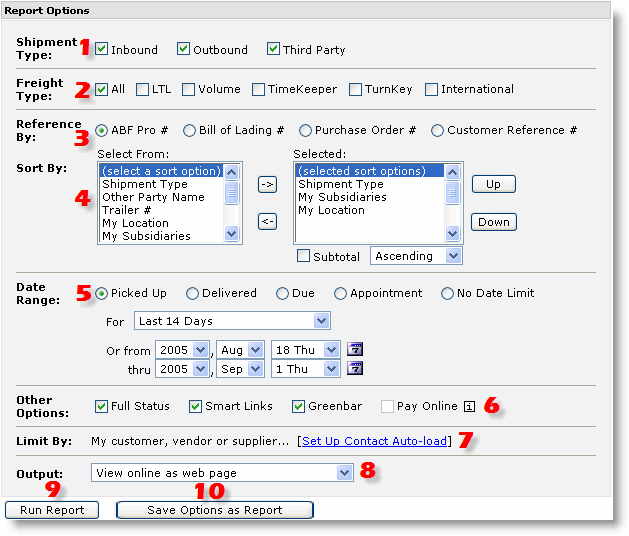The image size is (629, 536).
Task: Open the Last 14 Days dropdown
Action: click(321, 321)
